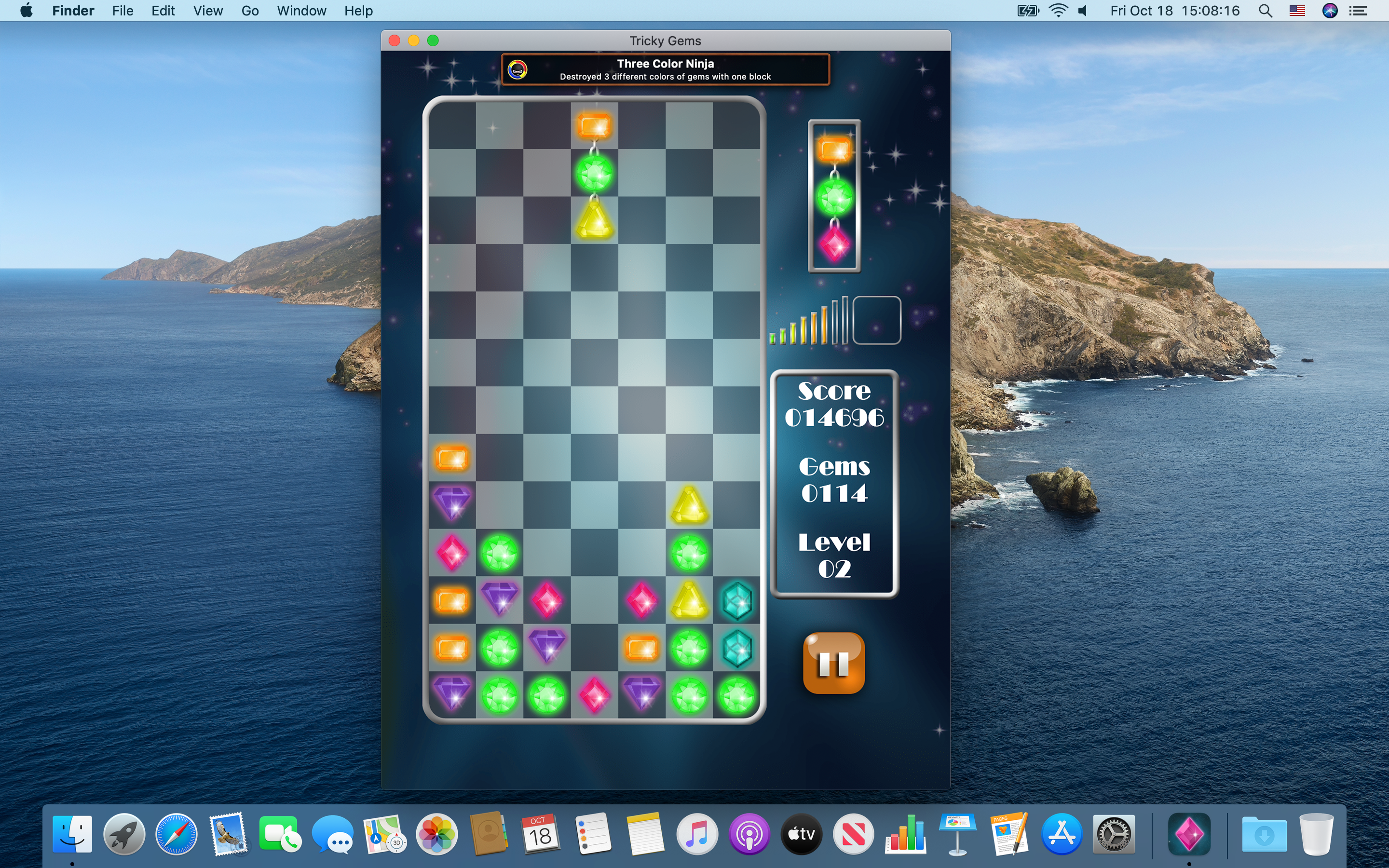The width and height of the screenshot is (1389, 868).
Task: Open Finder from the Dock
Action: pyautogui.click(x=72, y=834)
